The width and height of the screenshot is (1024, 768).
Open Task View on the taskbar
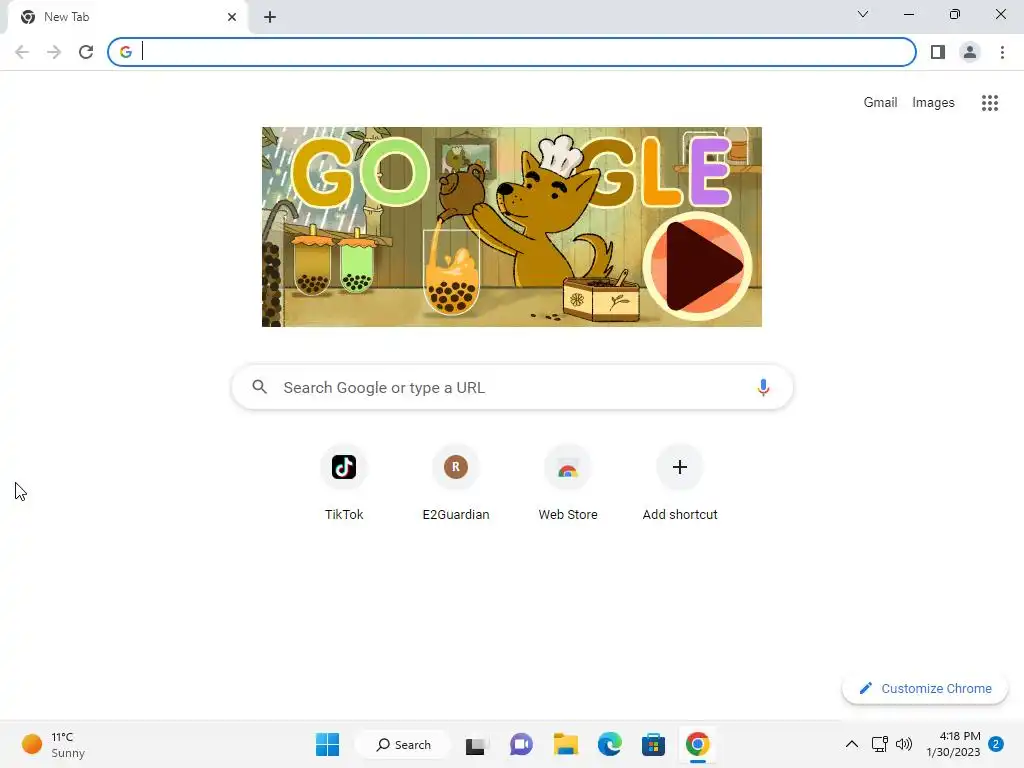(476, 744)
